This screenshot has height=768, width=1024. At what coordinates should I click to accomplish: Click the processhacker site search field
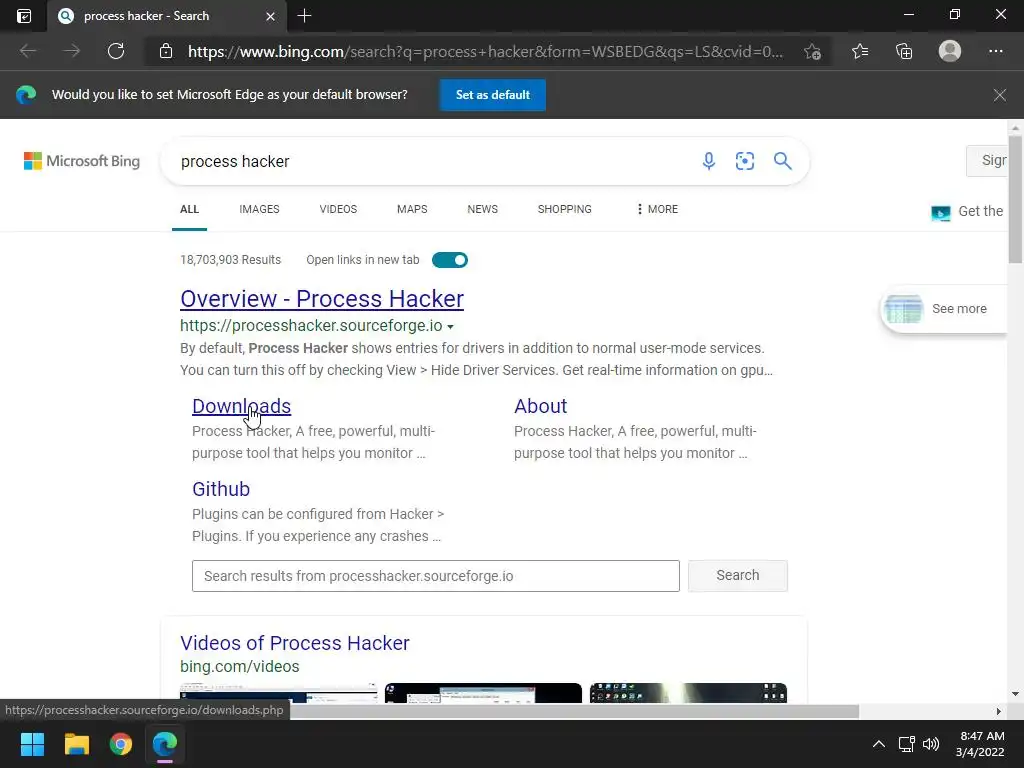(x=436, y=576)
